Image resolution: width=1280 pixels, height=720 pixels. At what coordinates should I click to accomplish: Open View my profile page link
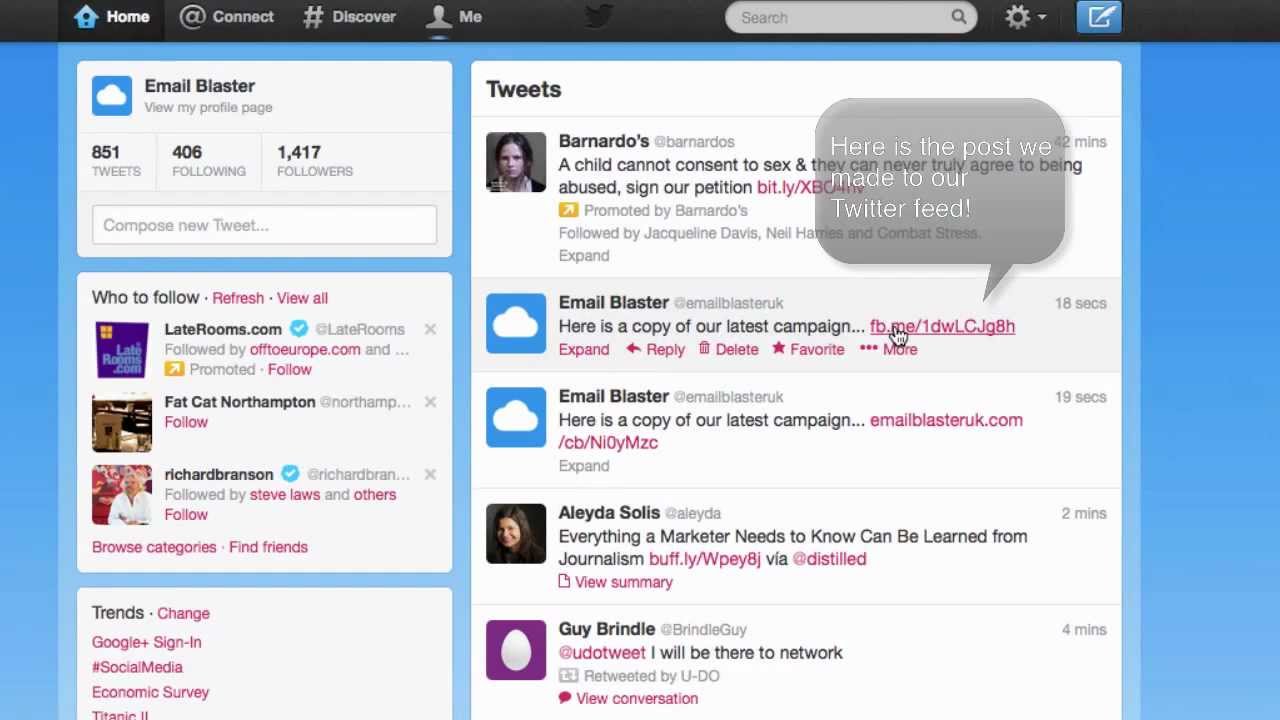(208, 108)
